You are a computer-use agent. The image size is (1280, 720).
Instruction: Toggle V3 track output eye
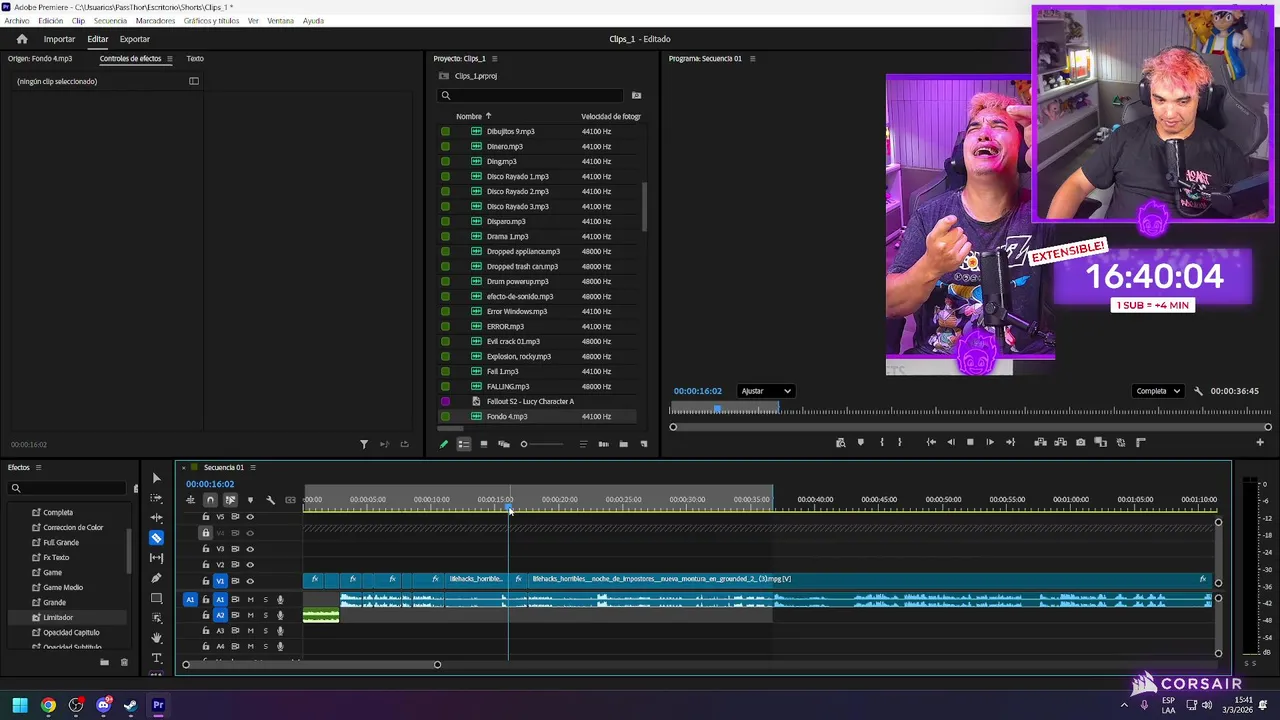point(250,549)
